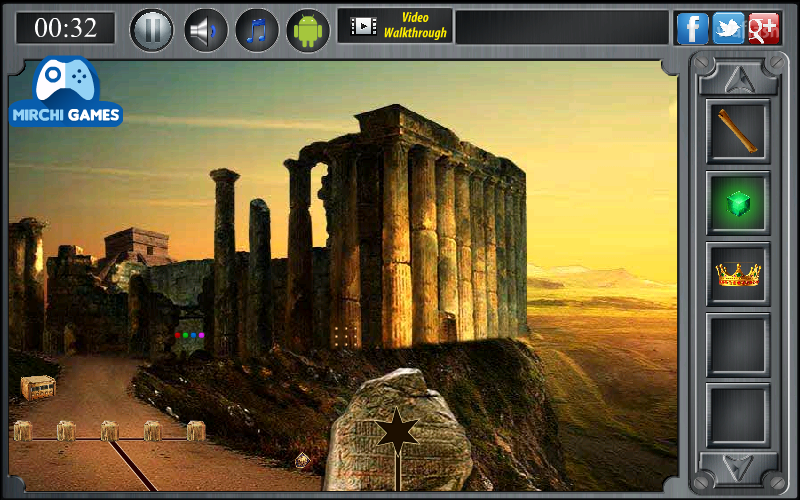This screenshot has width=800, height=500.
Task: Click the game timer display
Action: point(66,28)
